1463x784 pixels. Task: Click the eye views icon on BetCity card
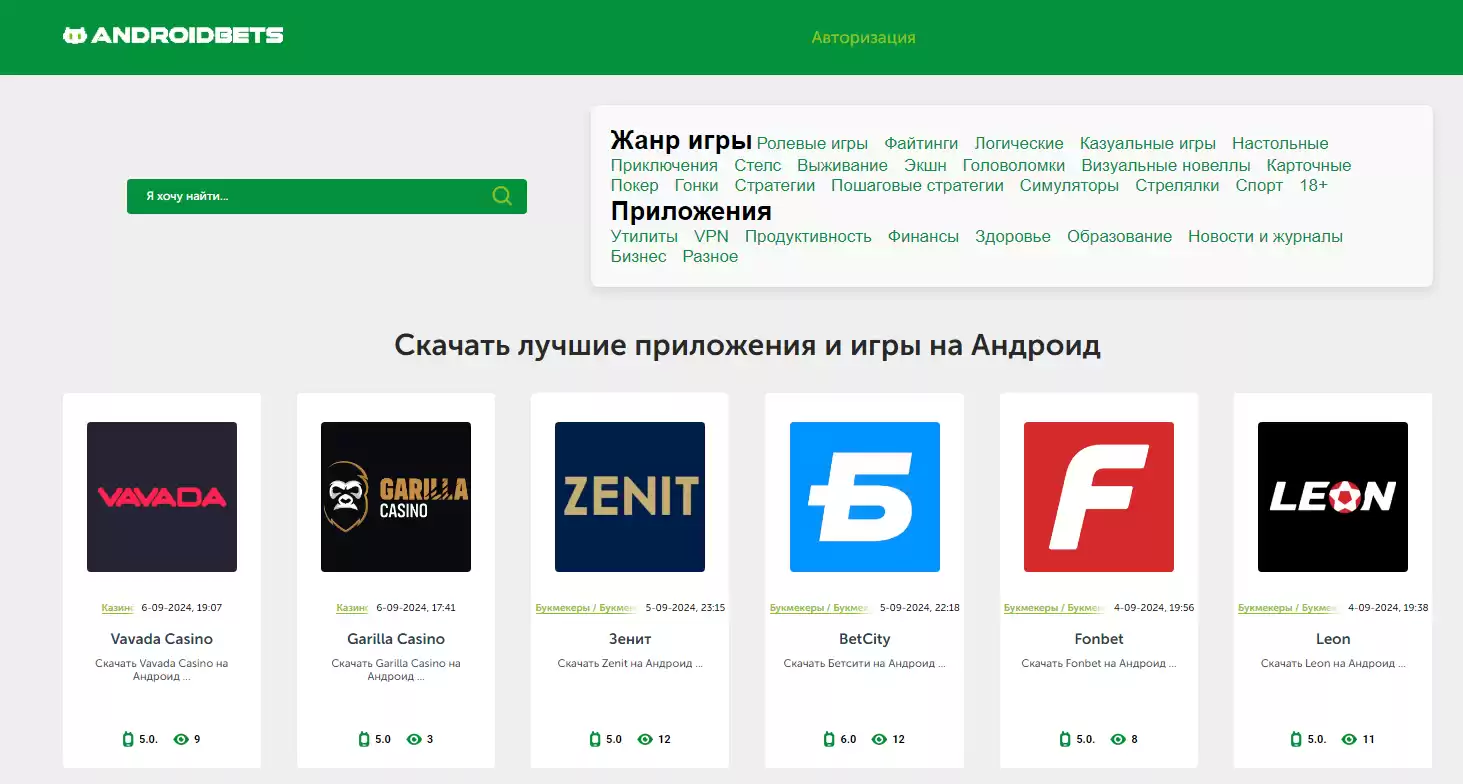coord(879,739)
